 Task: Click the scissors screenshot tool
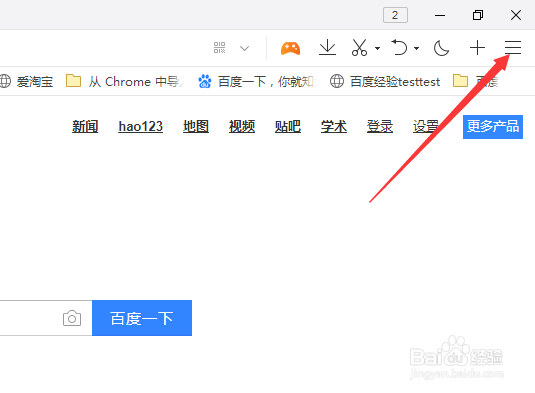(x=359, y=47)
